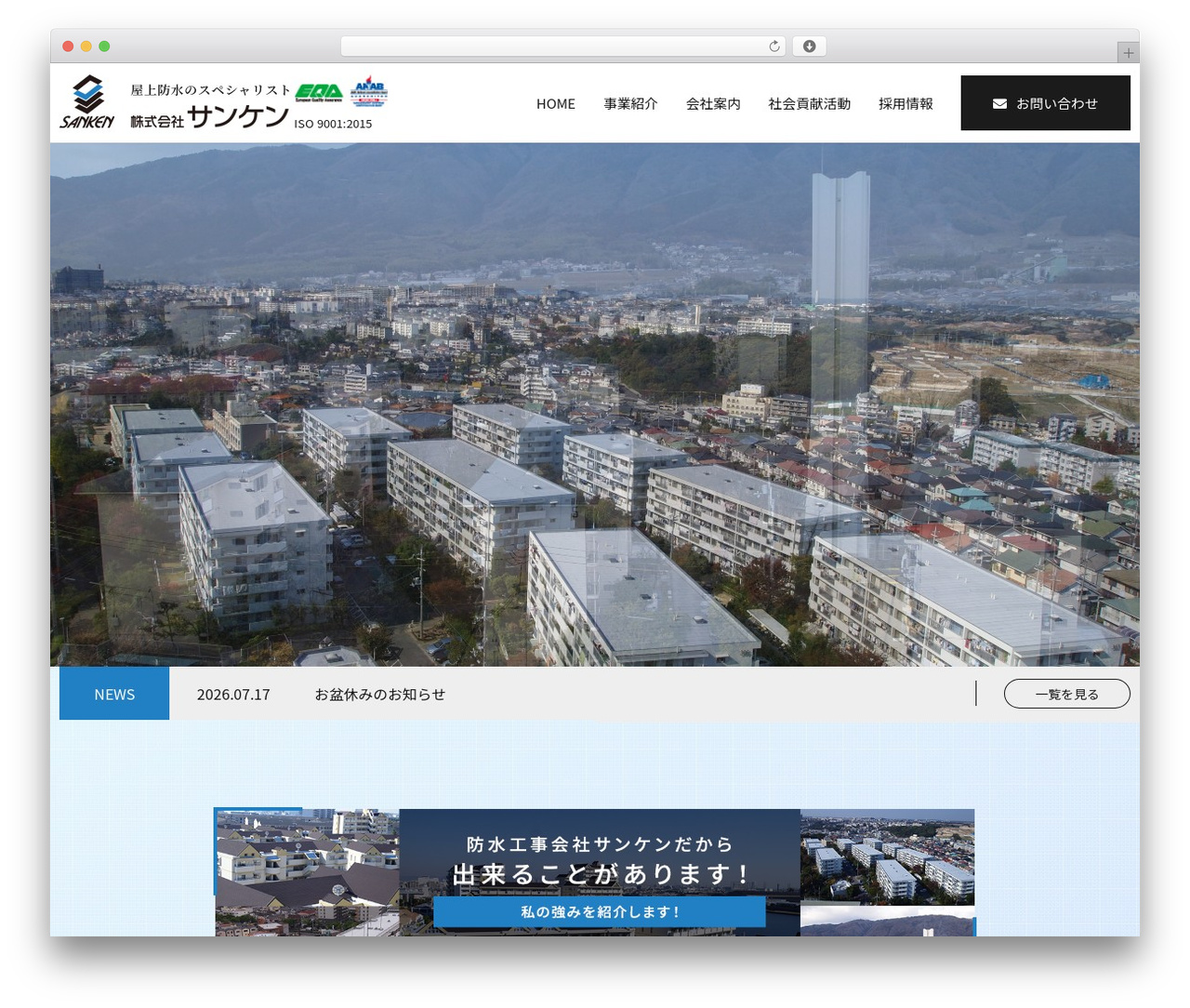Image resolution: width=1190 pixels, height=1008 pixels.
Task: Click 防水工事会社サンケンだから banner heading
Action: [x=600, y=844]
